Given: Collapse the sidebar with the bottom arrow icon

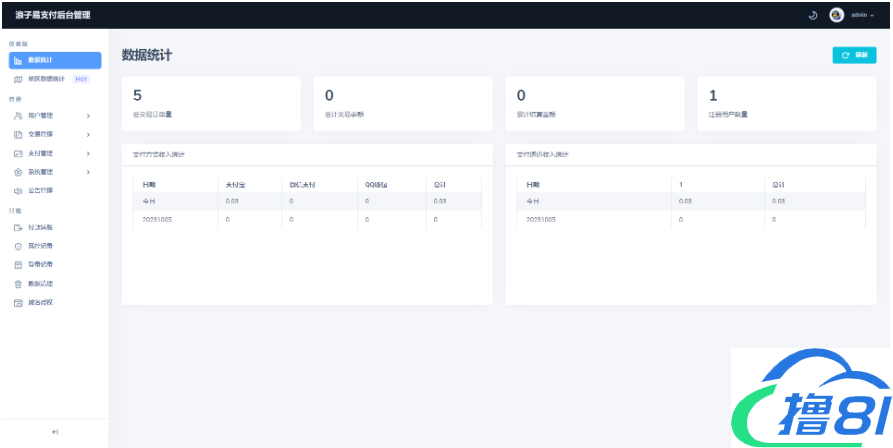Looking at the screenshot, I should click(55, 431).
